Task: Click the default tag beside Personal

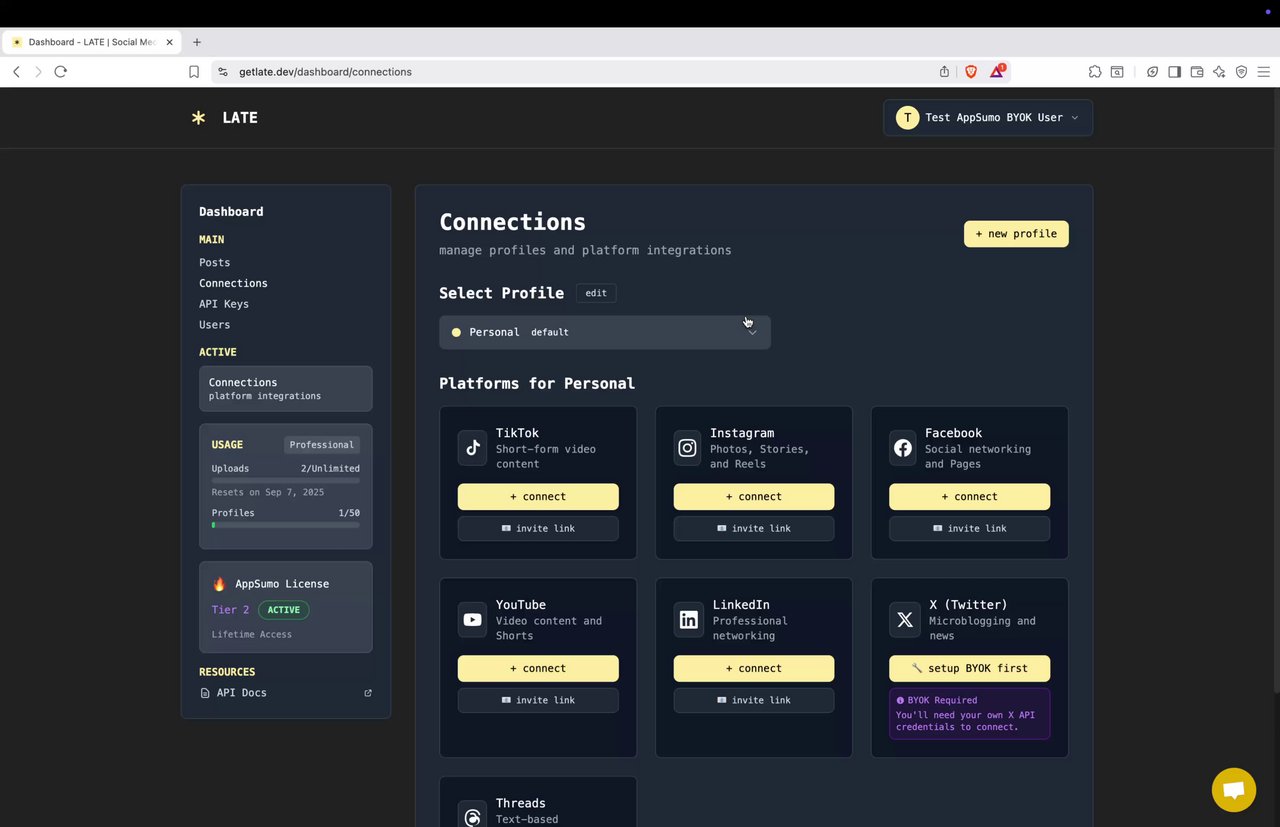Action: (x=550, y=332)
